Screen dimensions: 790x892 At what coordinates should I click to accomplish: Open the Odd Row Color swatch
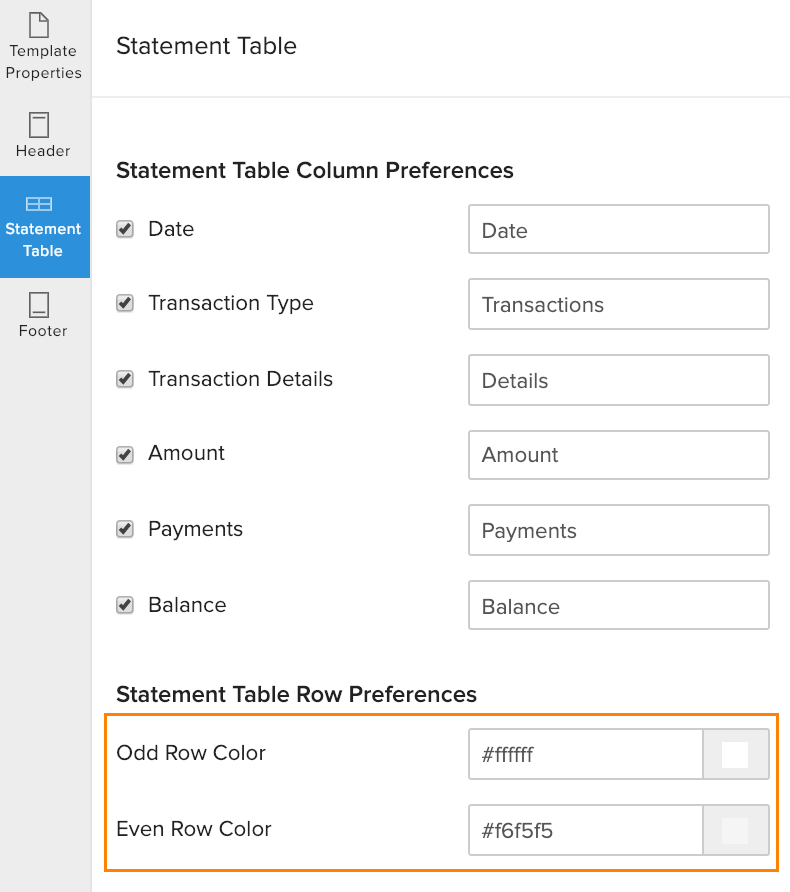(736, 754)
